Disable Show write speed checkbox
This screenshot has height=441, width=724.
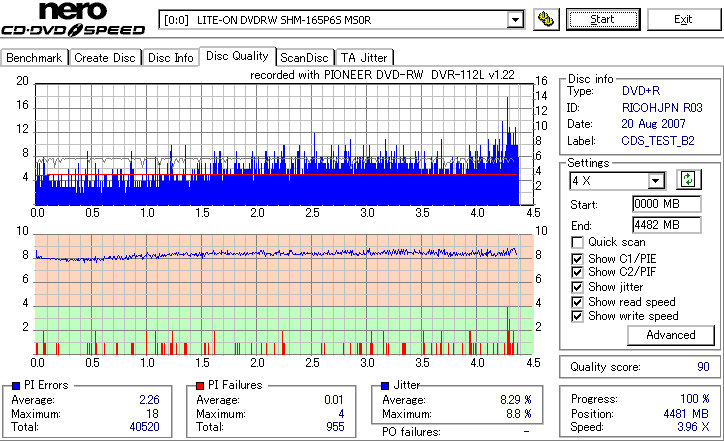[x=577, y=316]
